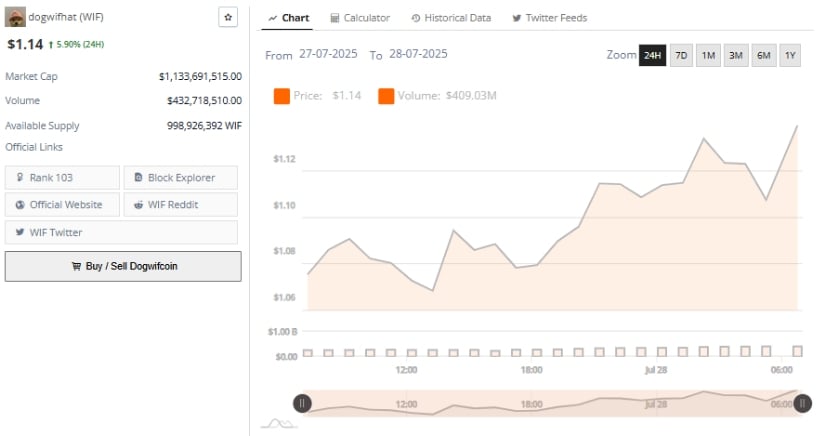Screen dimensions: 825x436
Task: Click the Rank 103 button
Action: (63, 178)
